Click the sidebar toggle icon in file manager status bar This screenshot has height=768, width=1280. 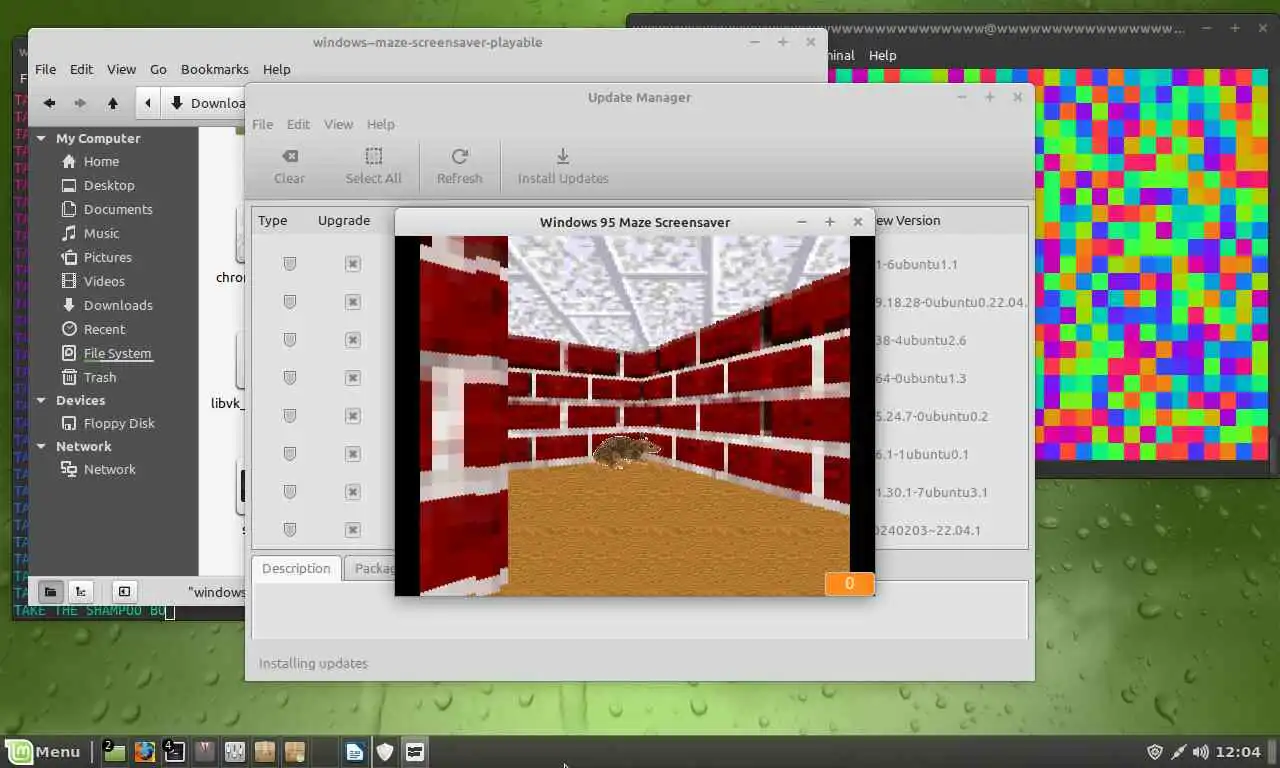tap(123, 591)
